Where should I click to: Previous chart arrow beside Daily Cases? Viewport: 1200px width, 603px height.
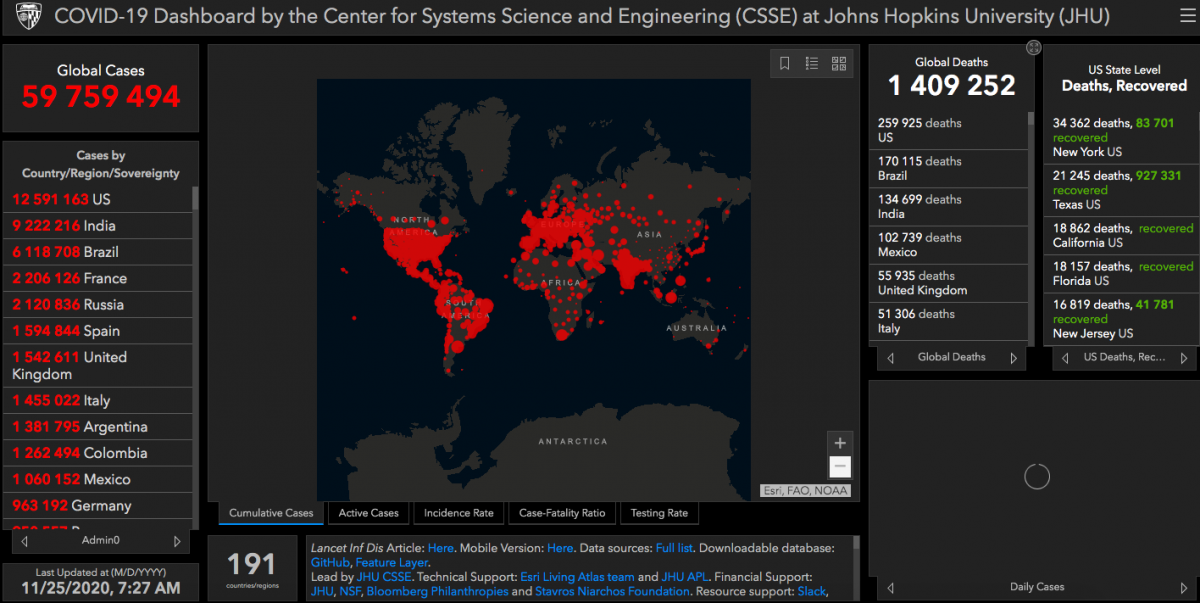coord(891,588)
